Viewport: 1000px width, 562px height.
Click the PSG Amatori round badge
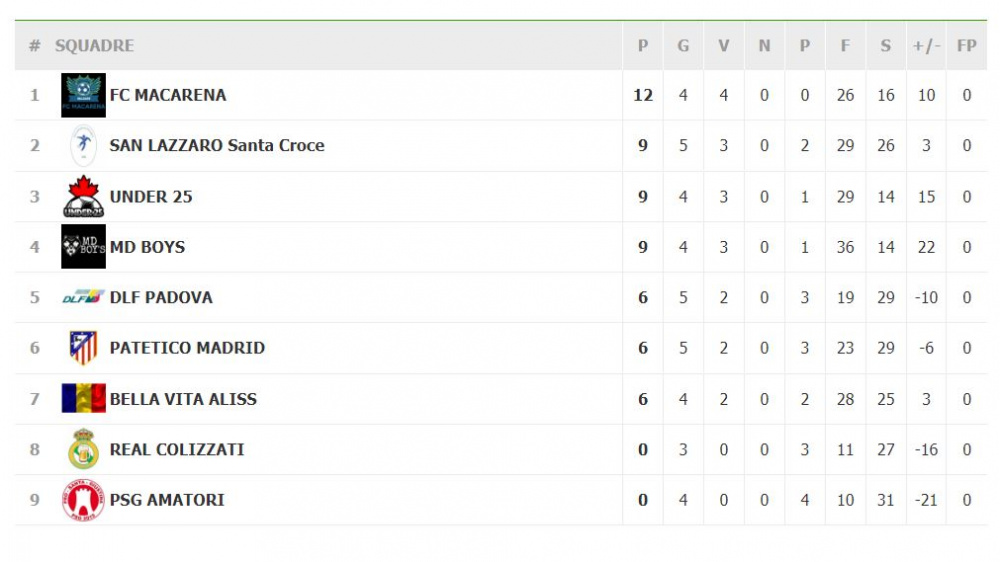coord(84,500)
